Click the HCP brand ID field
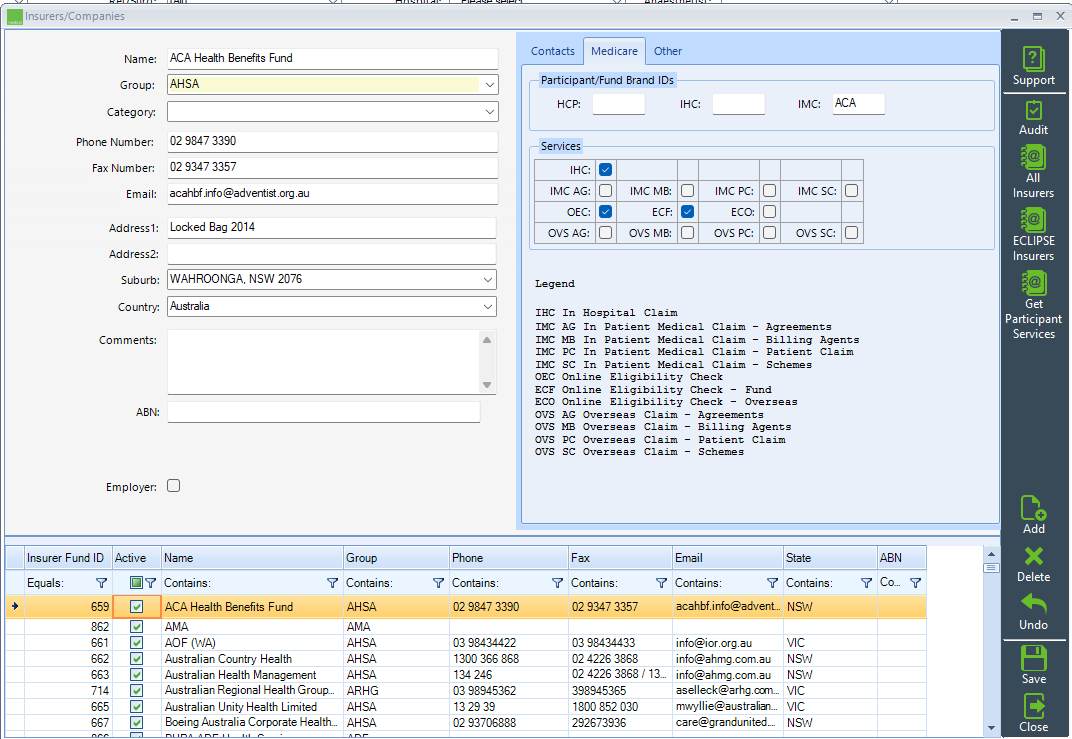 (x=618, y=104)
